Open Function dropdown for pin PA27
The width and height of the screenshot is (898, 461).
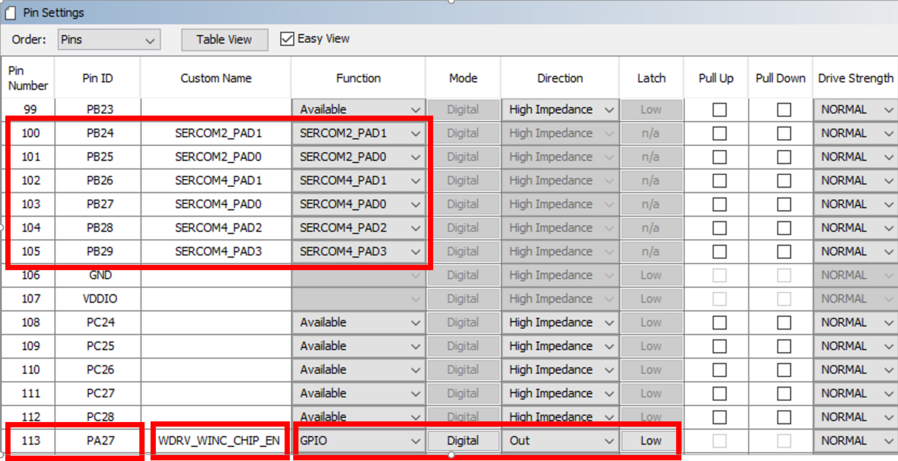point(360,441)
